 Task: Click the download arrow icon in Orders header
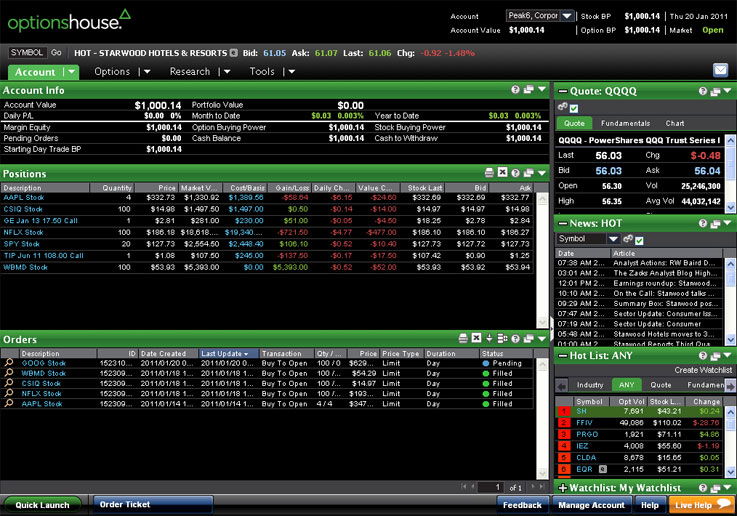(x=489, y=338)
